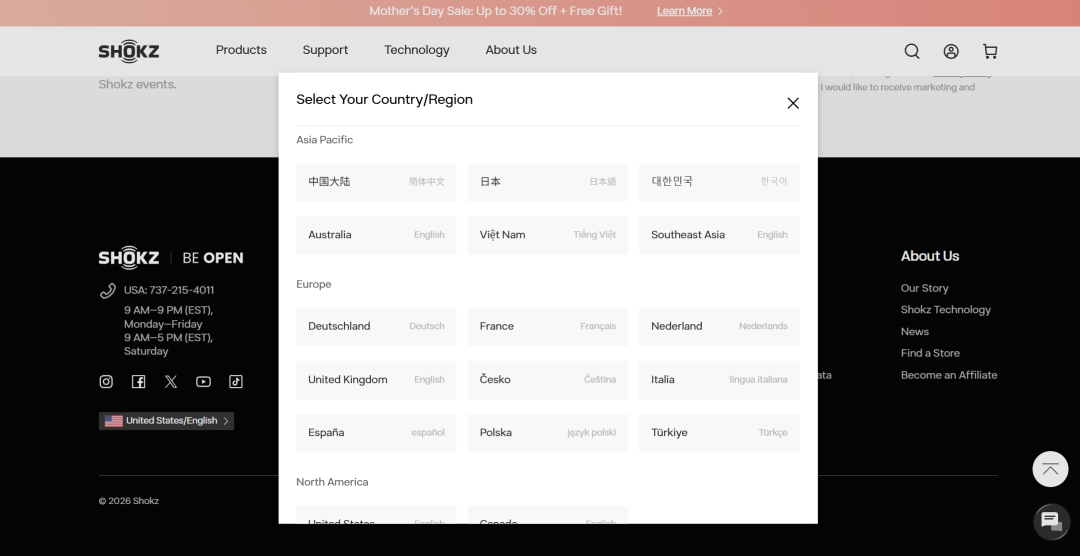Visit the Shokz TikTok page
The height and width of the screenshot is (556, 1080).
click(x=236, y=382)
